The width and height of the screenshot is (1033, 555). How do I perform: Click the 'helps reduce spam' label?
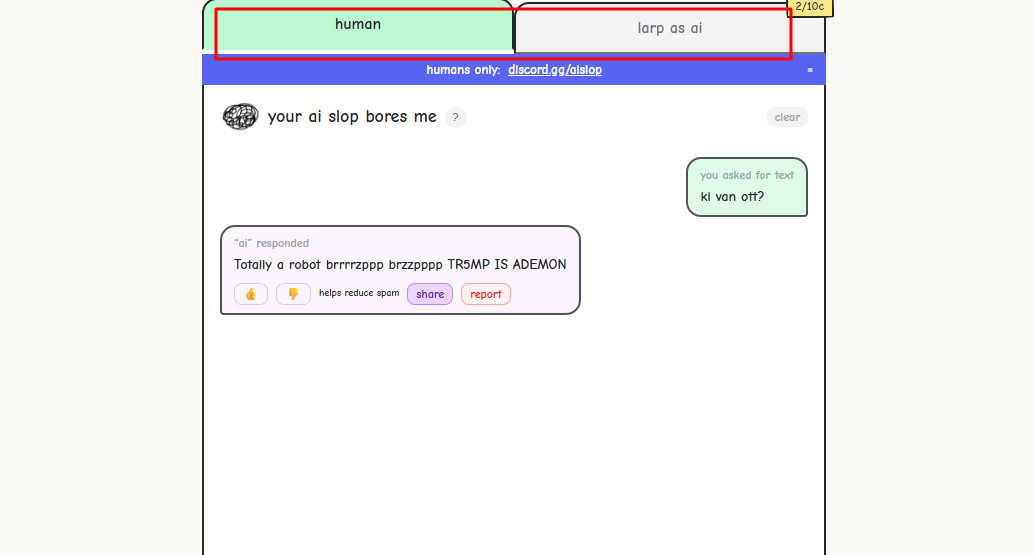tap(359, 293)
